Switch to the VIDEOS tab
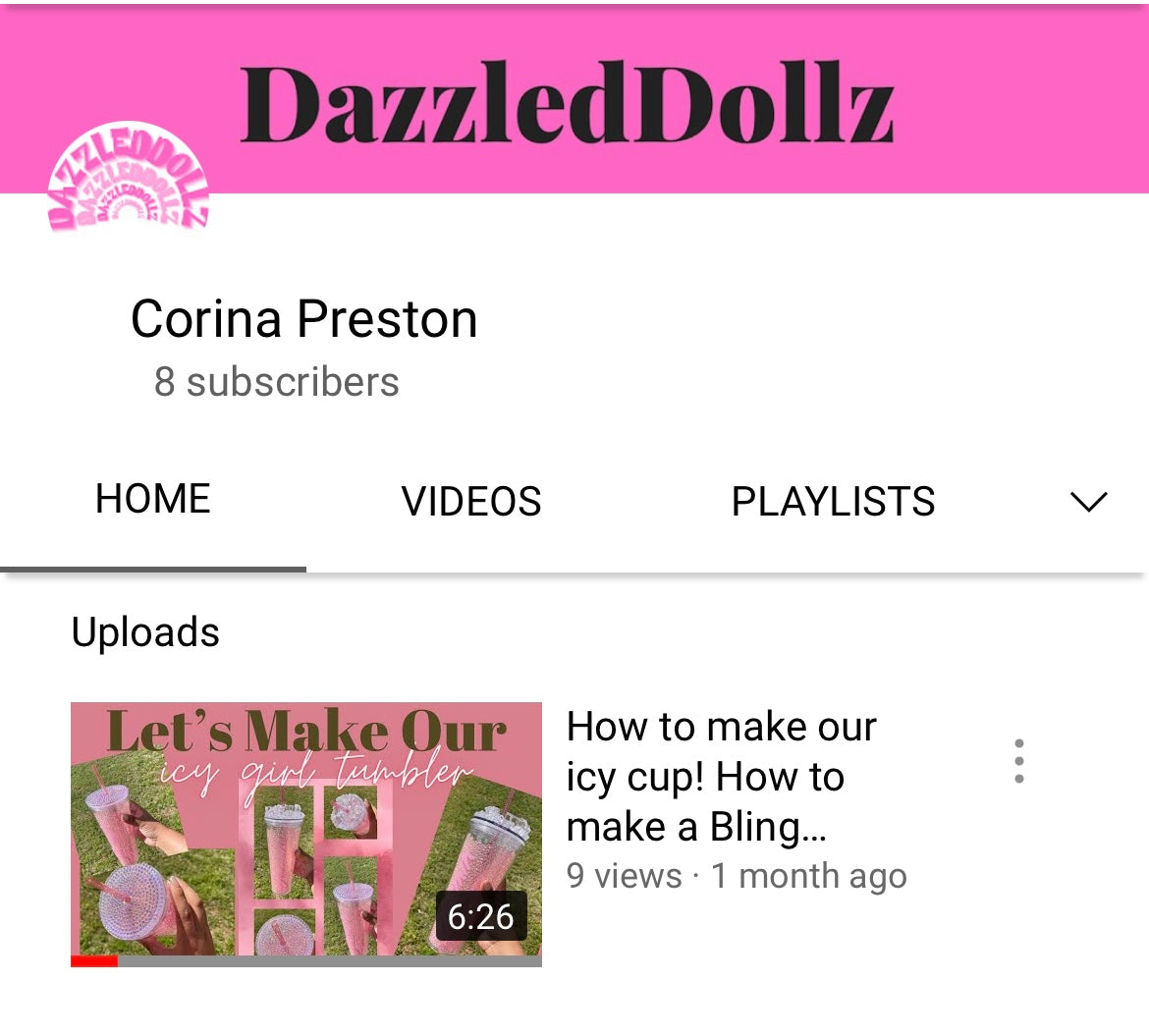Viewport: 1149px width, 1036px height. 471,502
